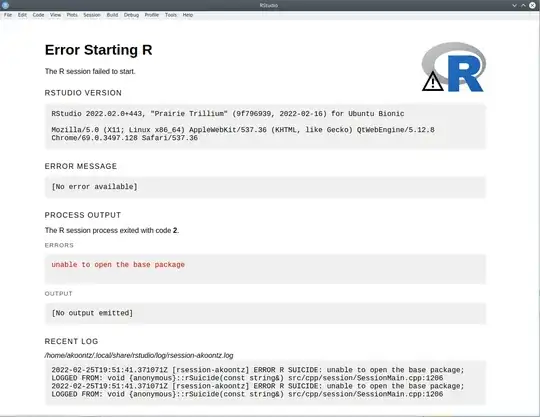Click red 'unable to open the base package' text

[118, 264]
